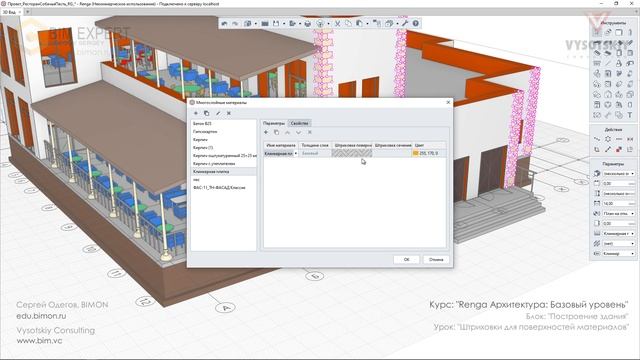Undo the last action in main toolbar
This screenshot has height=360, width=640.
click(x=224, y=24)
